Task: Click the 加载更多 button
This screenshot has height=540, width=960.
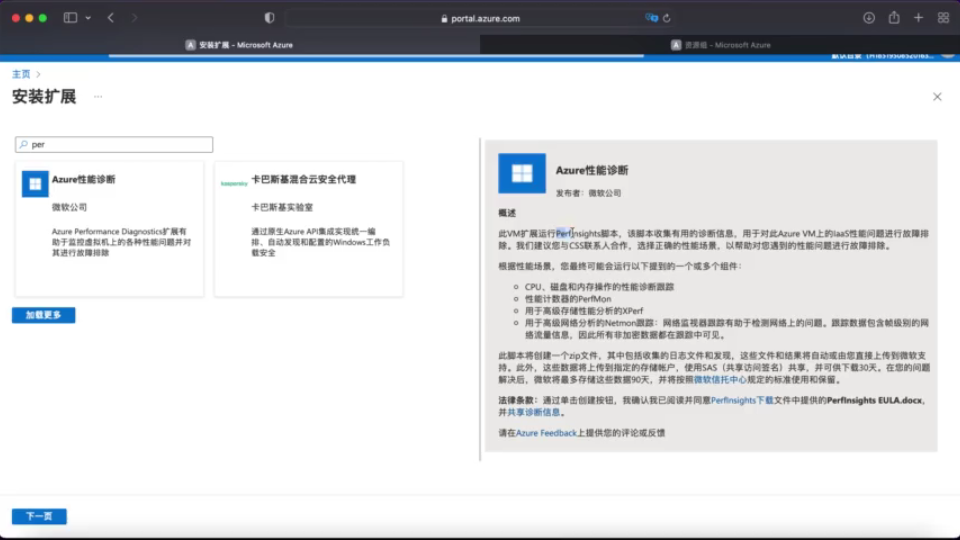Action: click(43, 315)
